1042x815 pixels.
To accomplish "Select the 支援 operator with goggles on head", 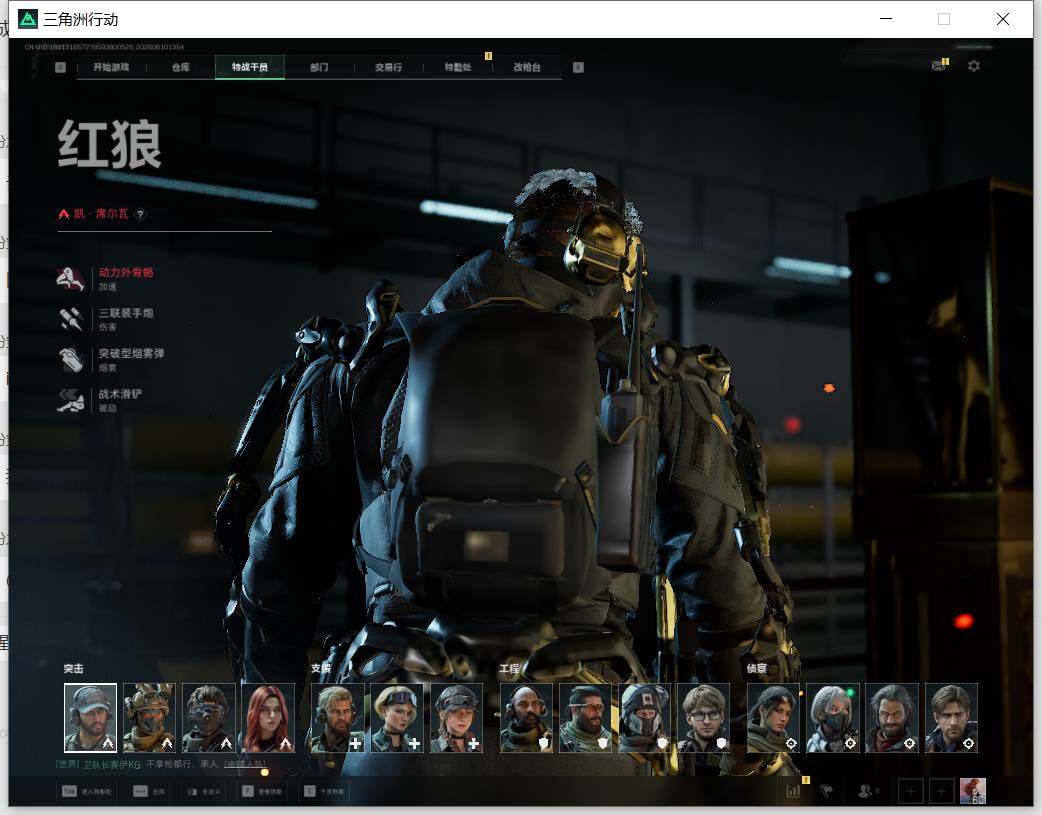I will (397, 718).
